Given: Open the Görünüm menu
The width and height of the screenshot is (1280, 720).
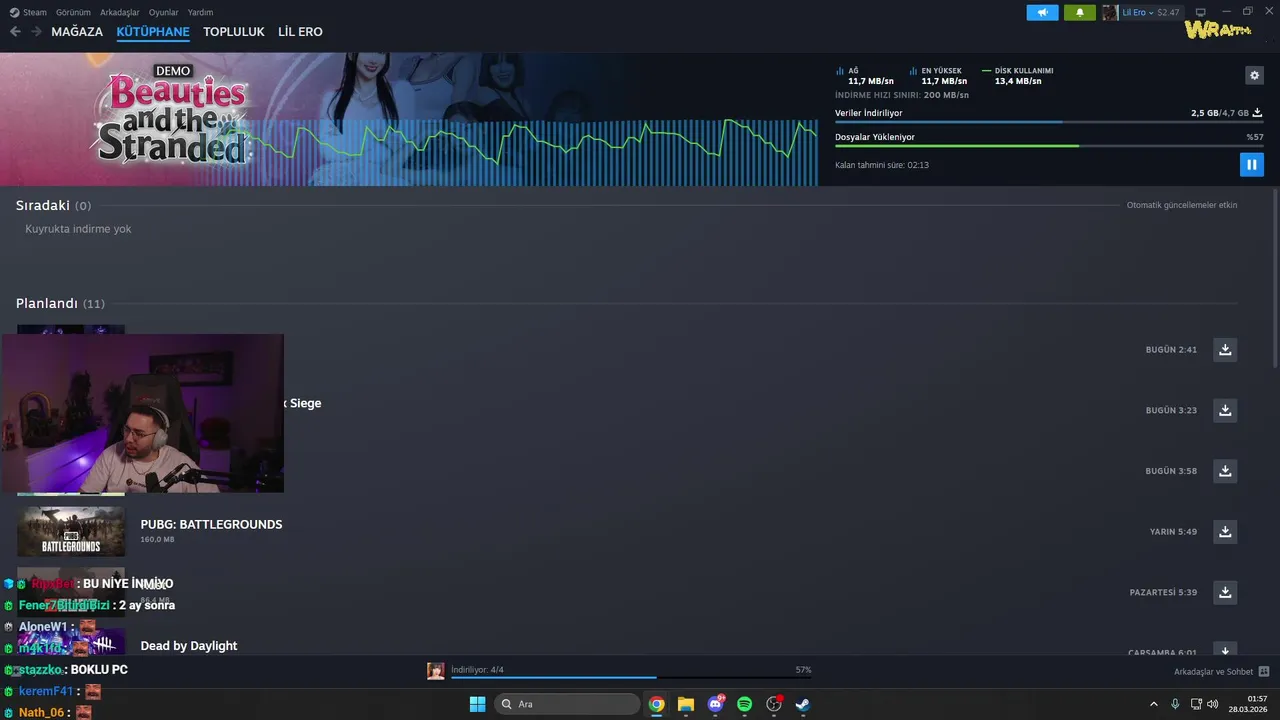Looking at the screenshot, I should 73,12.
